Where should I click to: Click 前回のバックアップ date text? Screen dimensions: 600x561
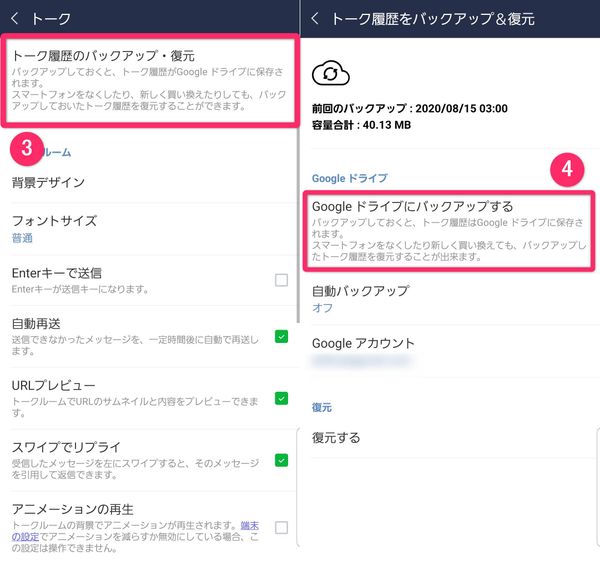click(409, 108)
